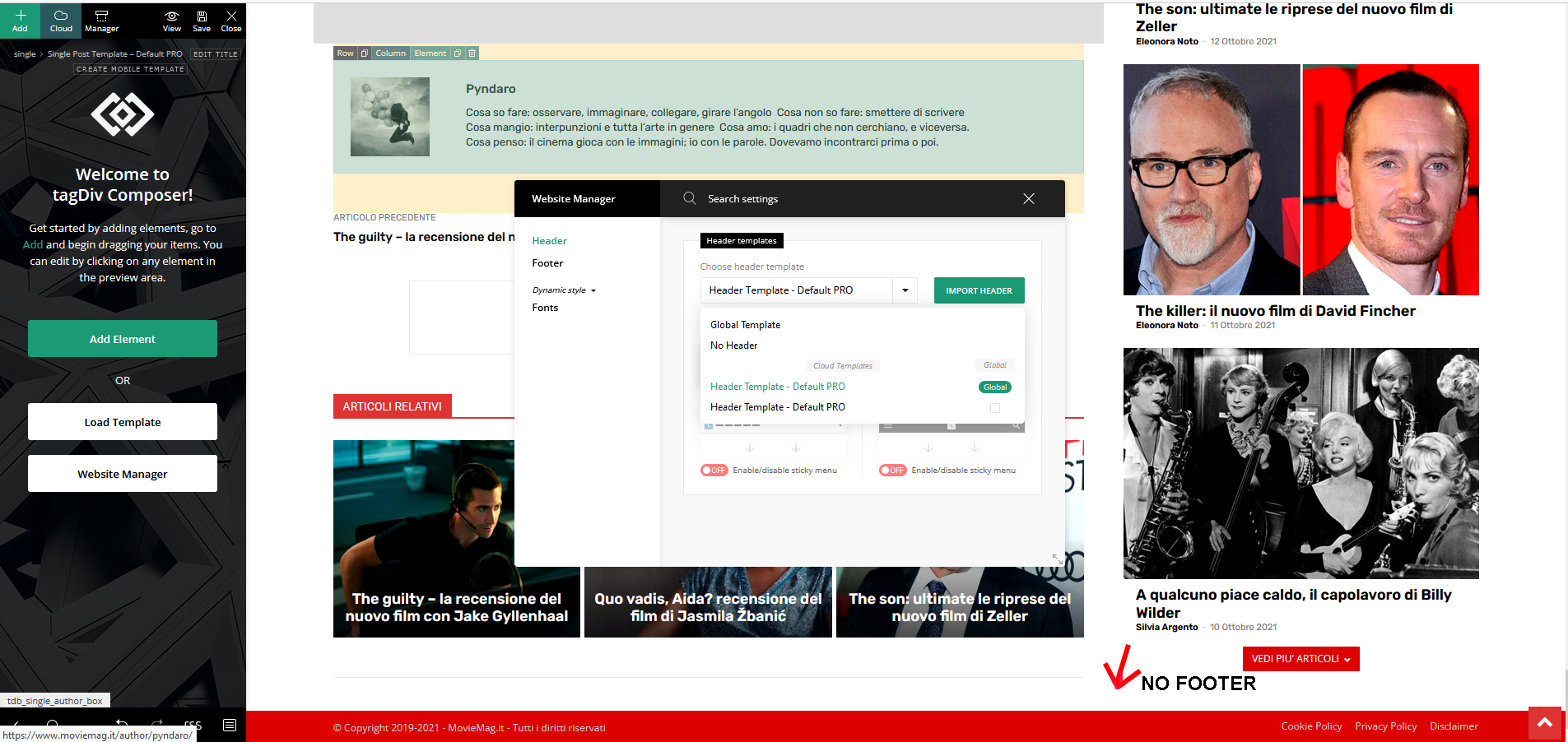Click author Silvia Argento link
The width and height of the screenshot is (1568, 742).
coord(1167,627)
